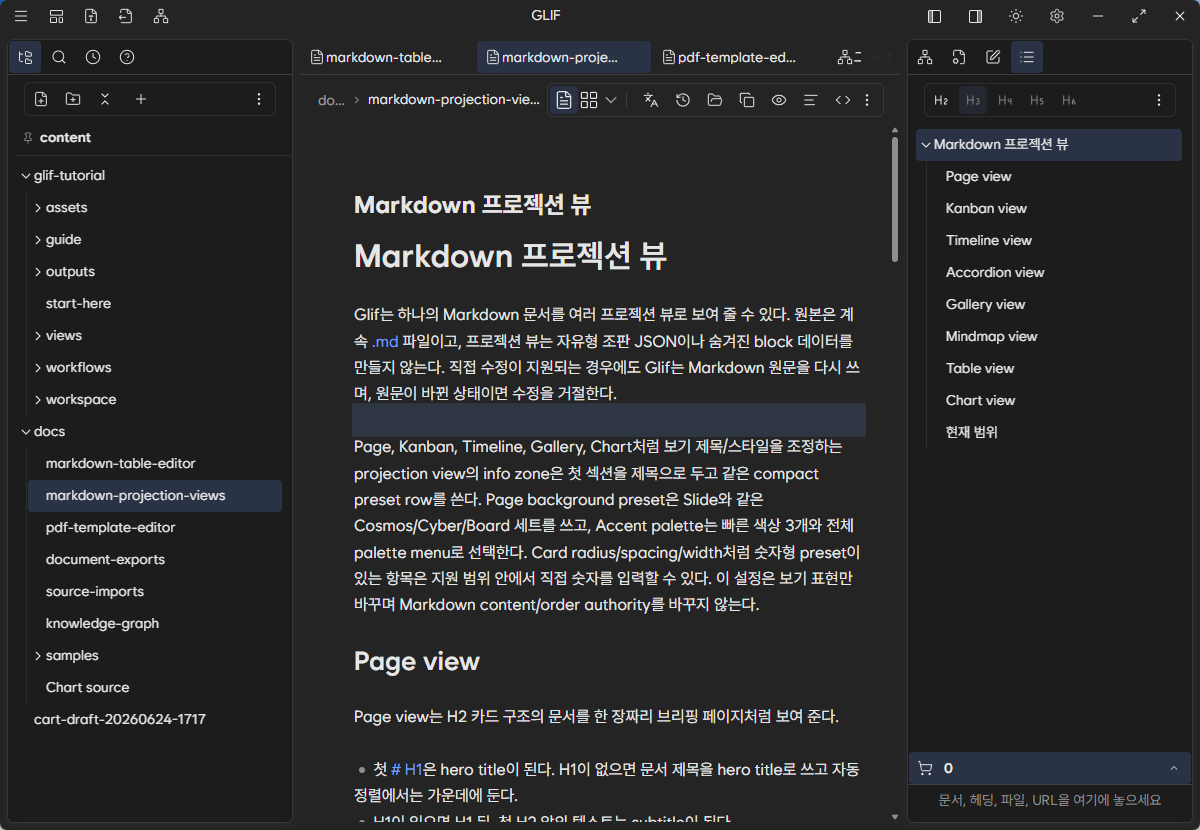
Task: Expand the views folder
Action: [x=38, y=335]
